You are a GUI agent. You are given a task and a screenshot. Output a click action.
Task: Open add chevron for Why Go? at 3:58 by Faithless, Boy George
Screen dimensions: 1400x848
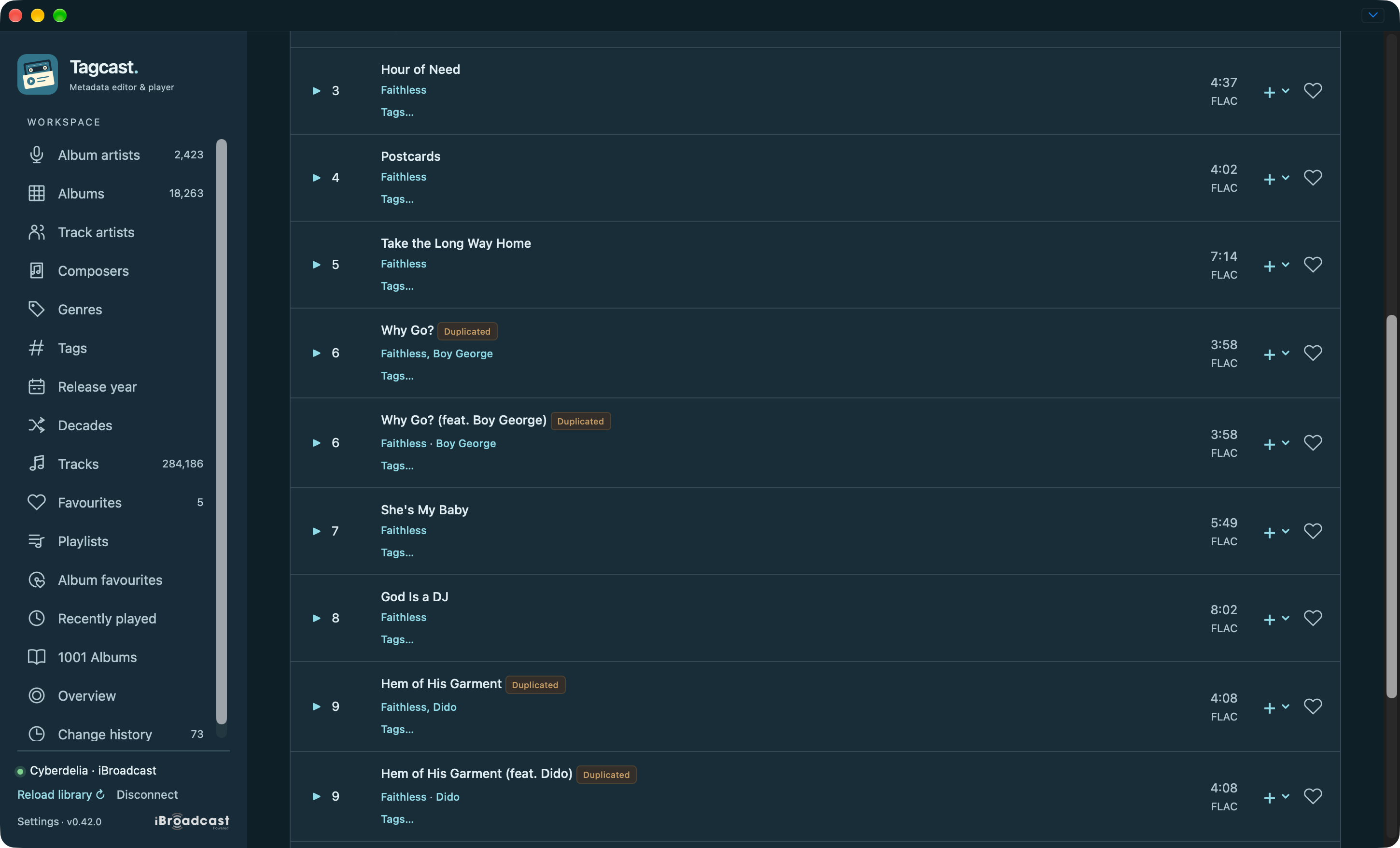point(1285,353)
